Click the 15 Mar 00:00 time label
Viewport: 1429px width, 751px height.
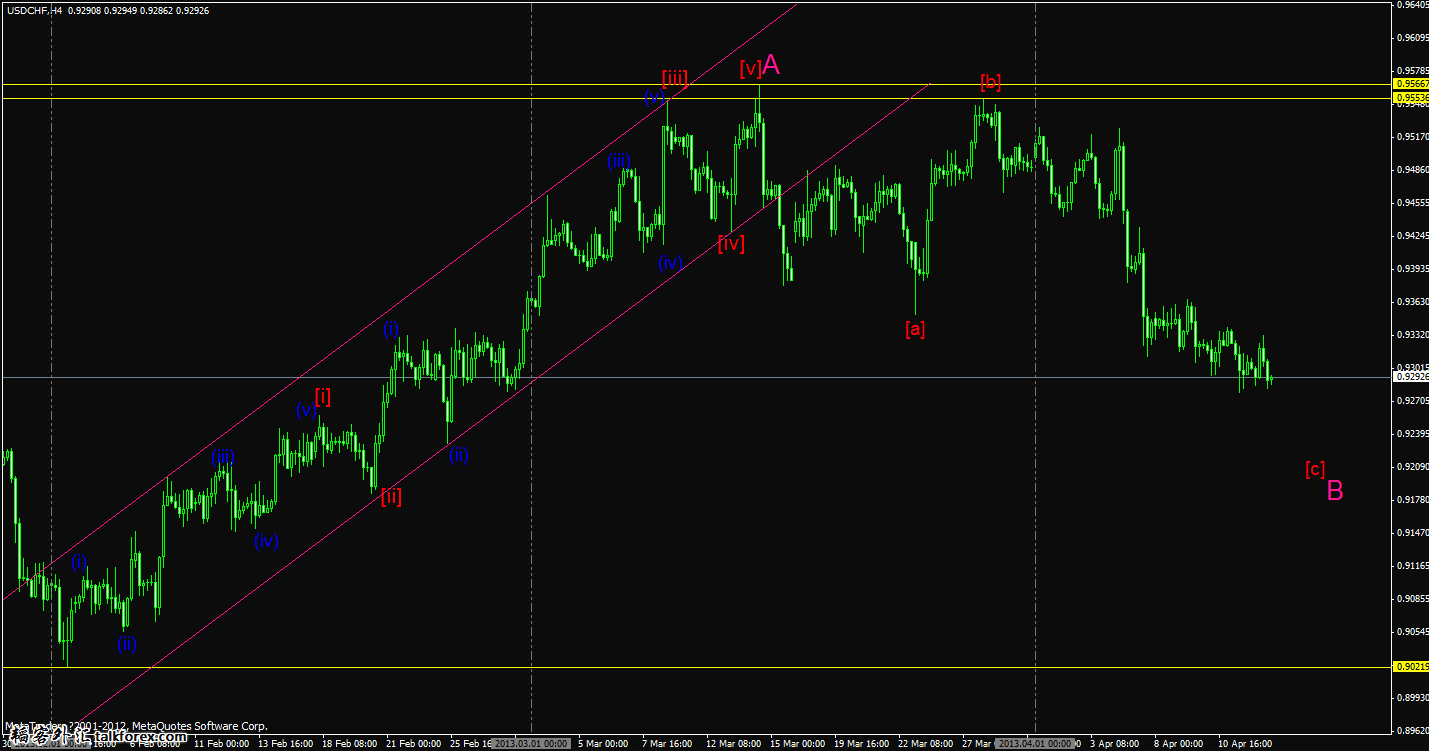point(797,744)
